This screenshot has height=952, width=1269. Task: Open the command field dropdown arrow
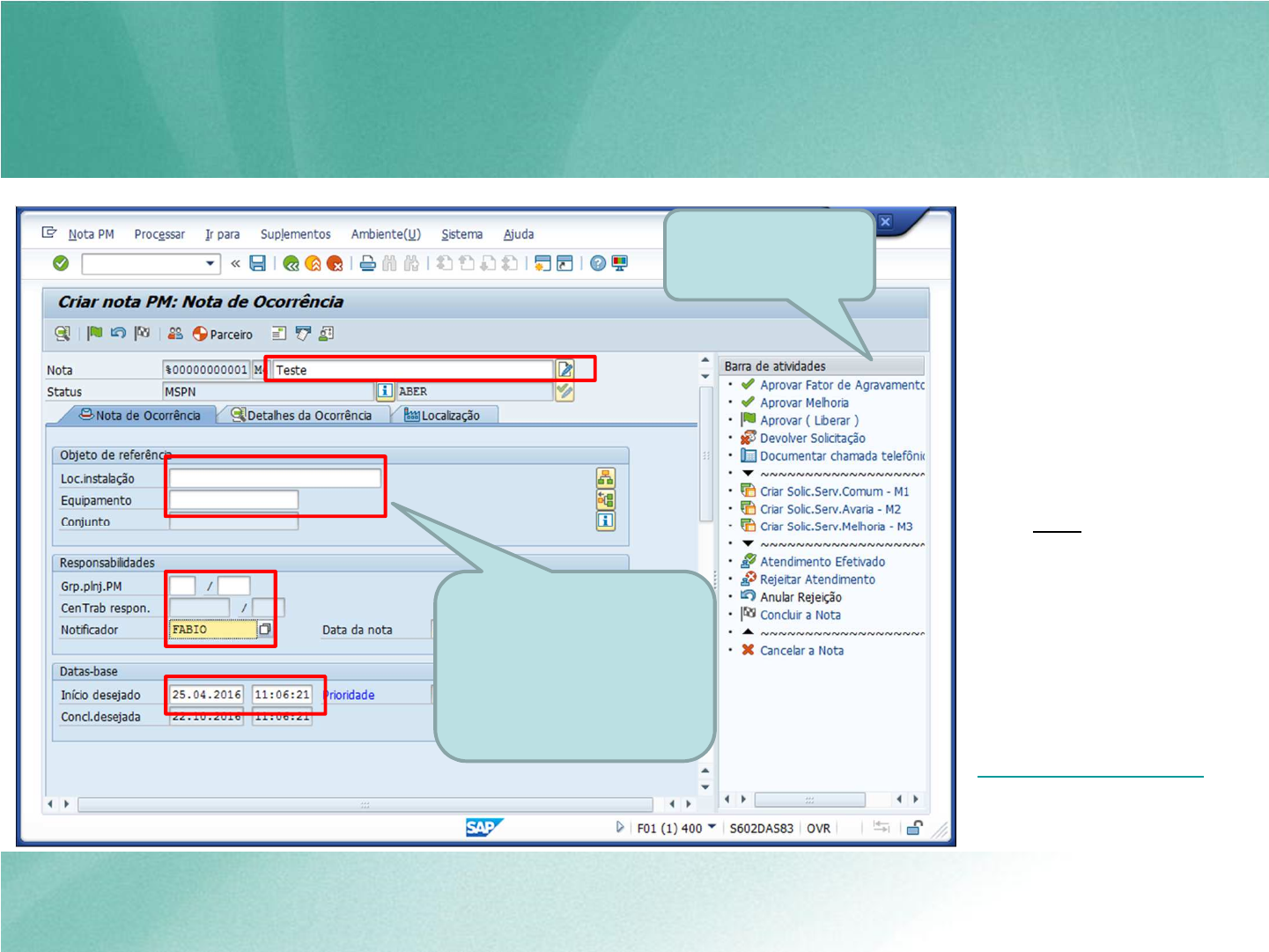[x=210, y=263]
